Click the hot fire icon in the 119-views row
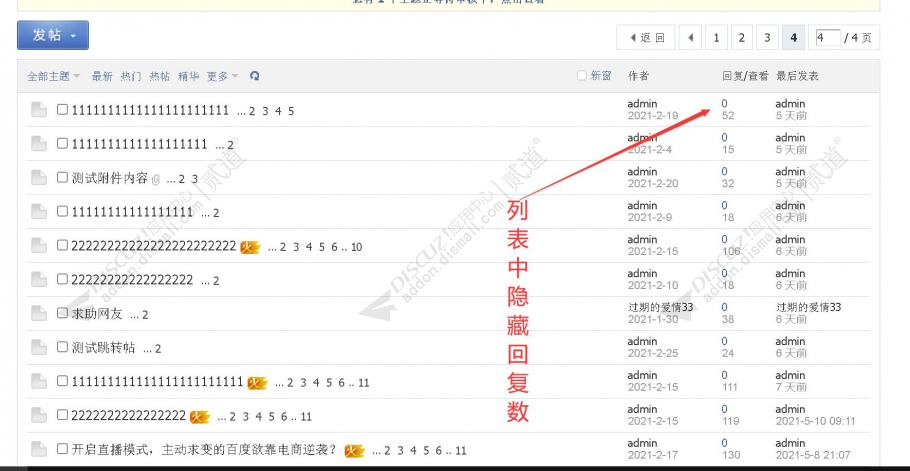The height and width of the screenshot is (471, 910). coord(200,416)
